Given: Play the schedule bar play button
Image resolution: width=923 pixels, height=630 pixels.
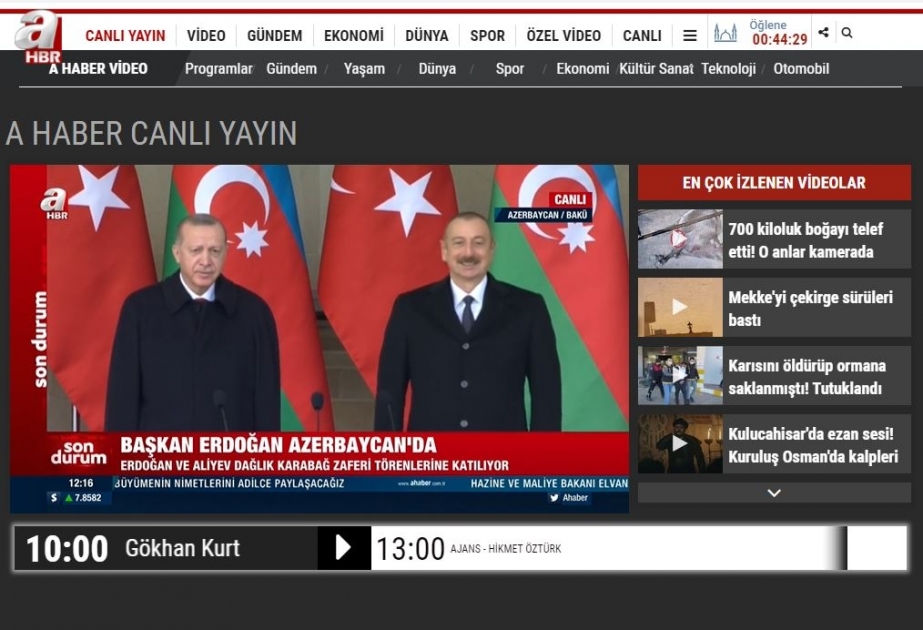Looking at the screenshot, I should (344, 548).
